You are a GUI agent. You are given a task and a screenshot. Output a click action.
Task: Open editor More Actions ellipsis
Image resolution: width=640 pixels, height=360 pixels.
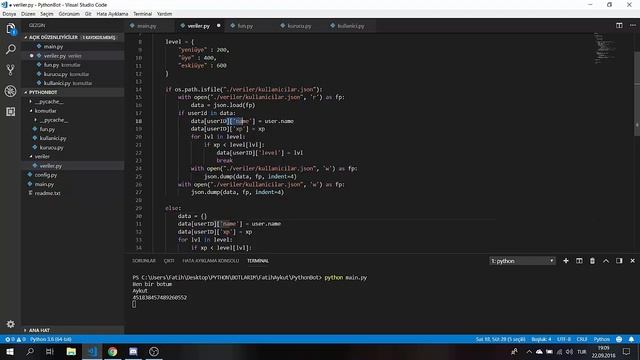click(632, 25)
